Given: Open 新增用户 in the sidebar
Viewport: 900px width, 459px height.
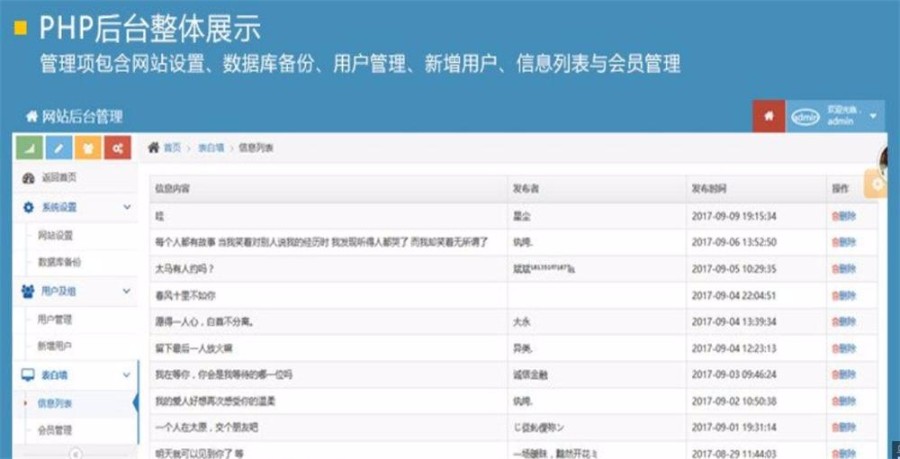Looking at the screenshot, I should click(x=55, y=346).
